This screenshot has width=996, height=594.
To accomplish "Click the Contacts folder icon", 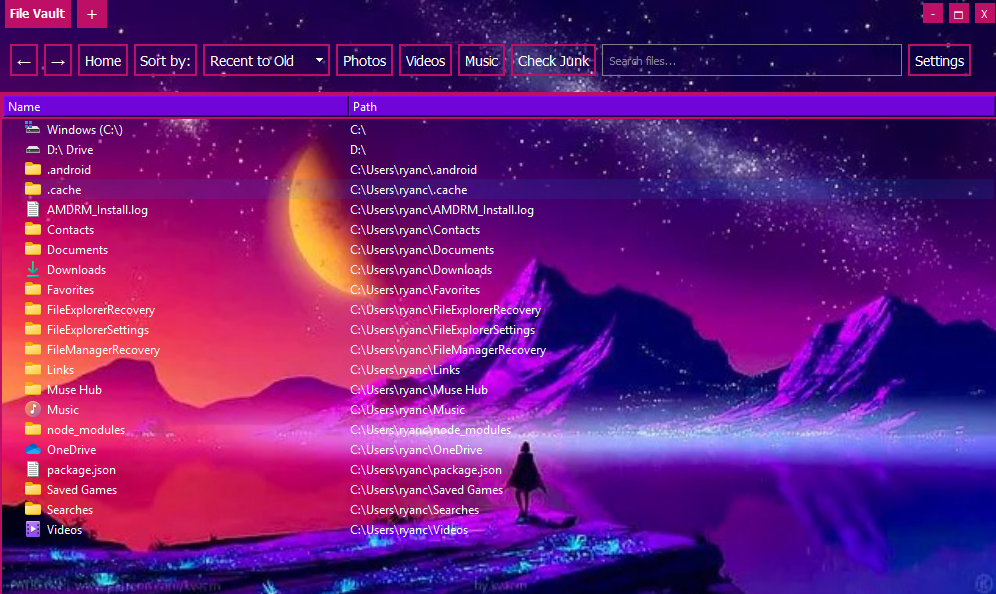I will [x=32, y=229].
